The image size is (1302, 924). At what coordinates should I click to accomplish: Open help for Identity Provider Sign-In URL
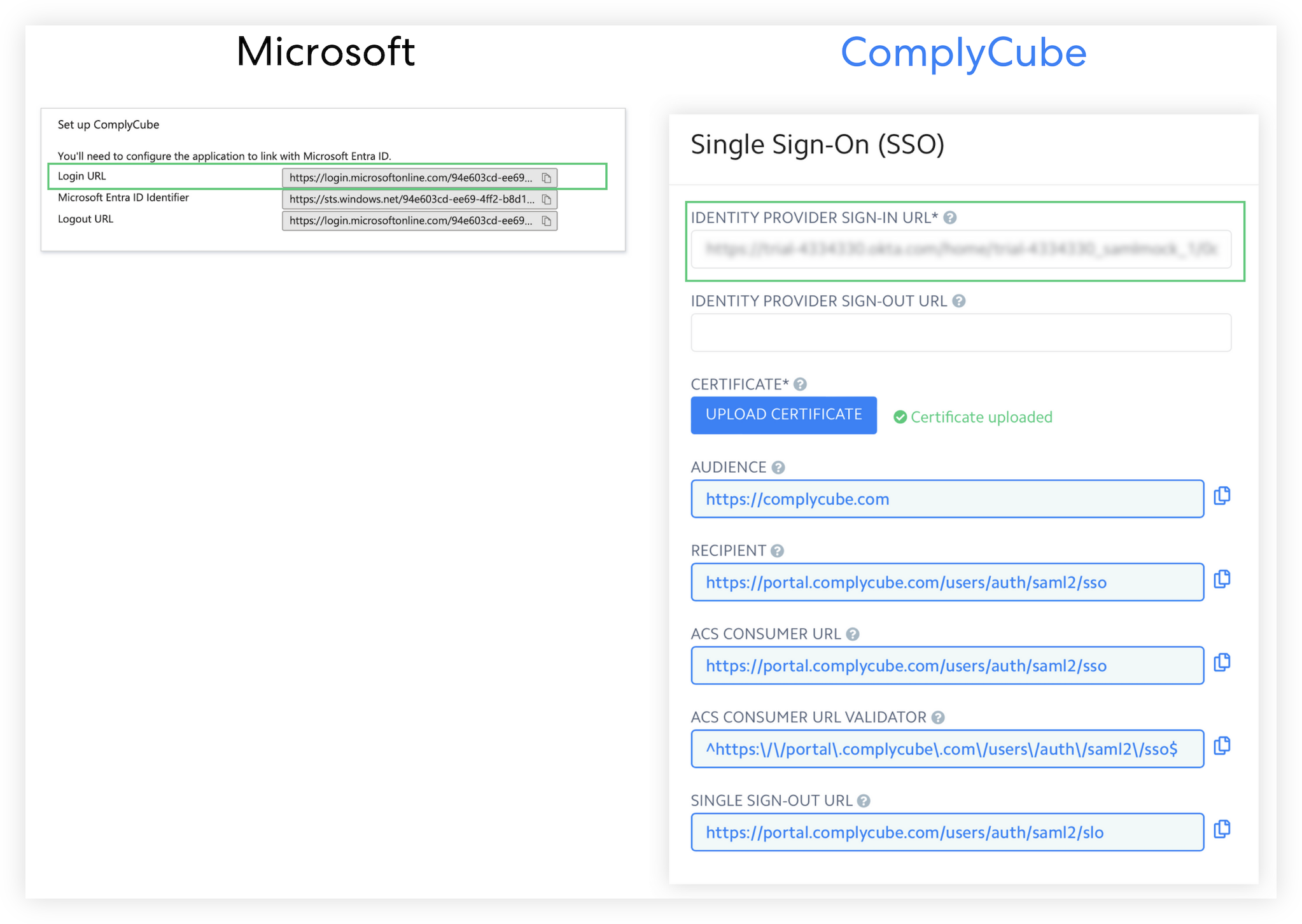click(950, 218)
